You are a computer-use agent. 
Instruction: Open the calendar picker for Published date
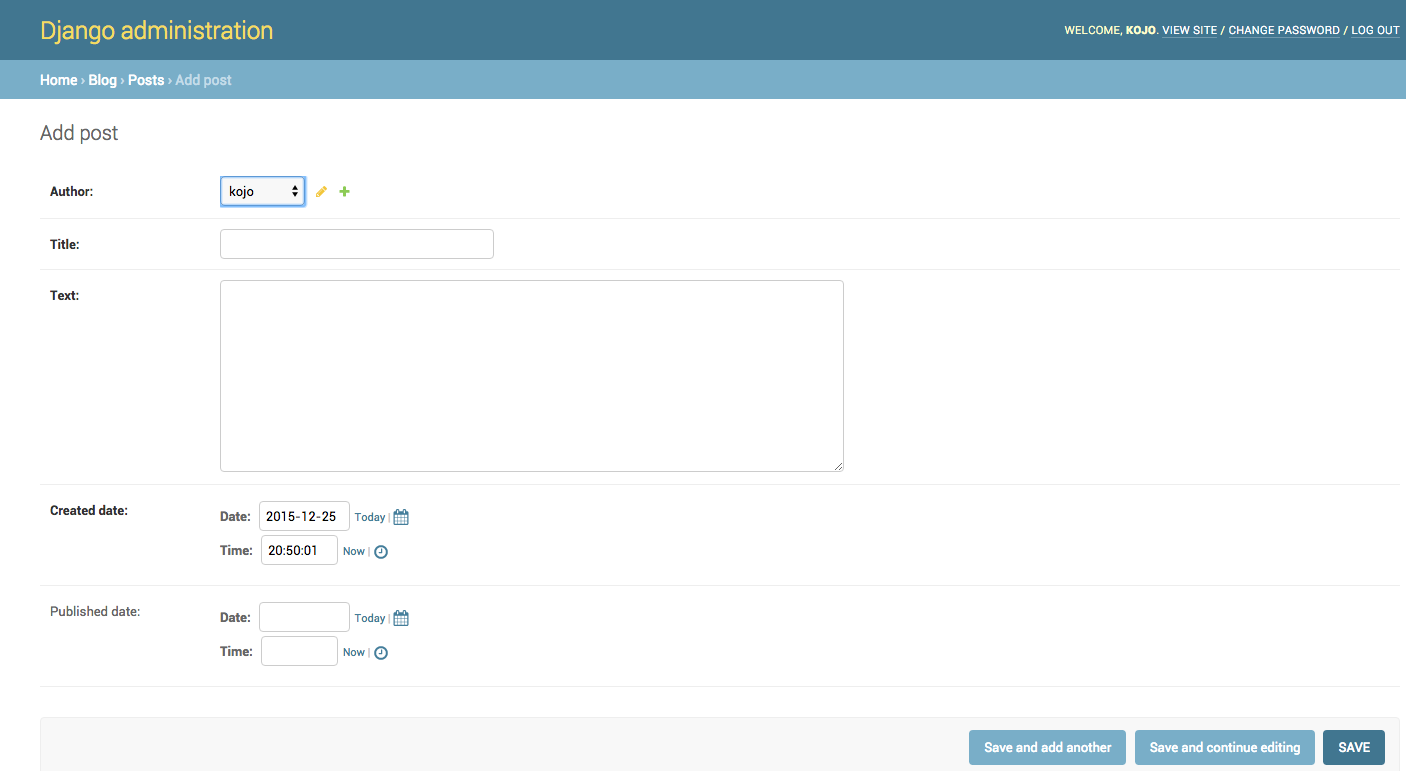[x=400, y=617]
